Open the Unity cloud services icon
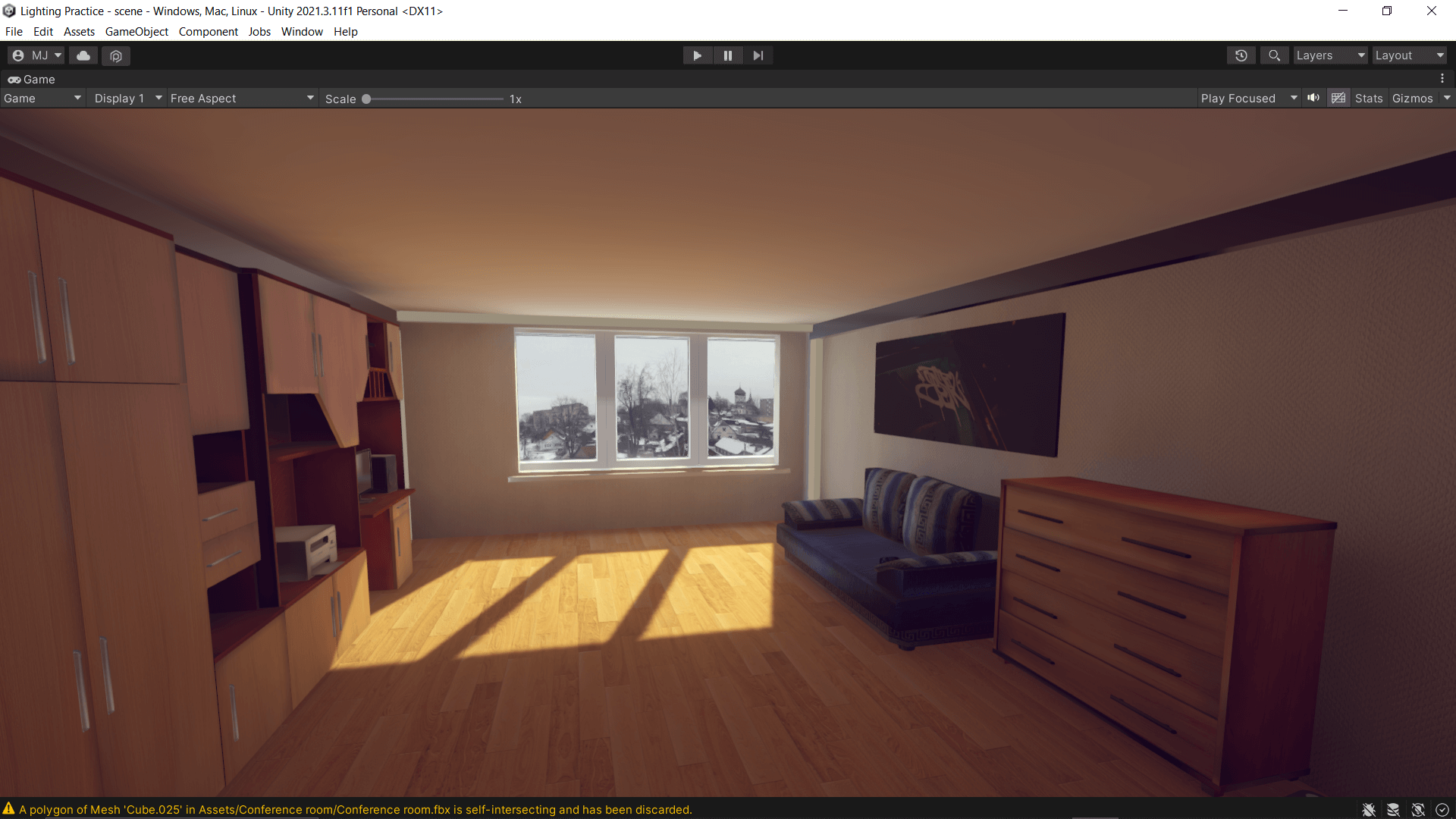1456x819 pixels. [x=83, y=55]
